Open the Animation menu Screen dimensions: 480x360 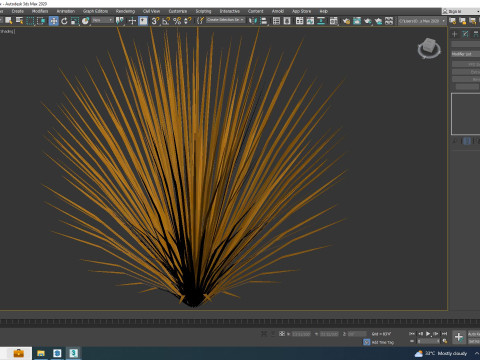(65, 11)
